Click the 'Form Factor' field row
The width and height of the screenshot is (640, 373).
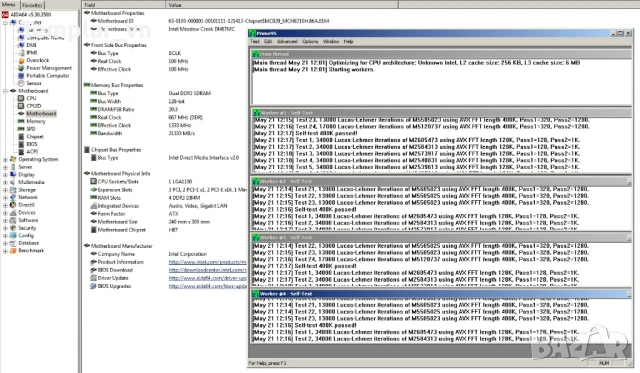pos(111,214)
